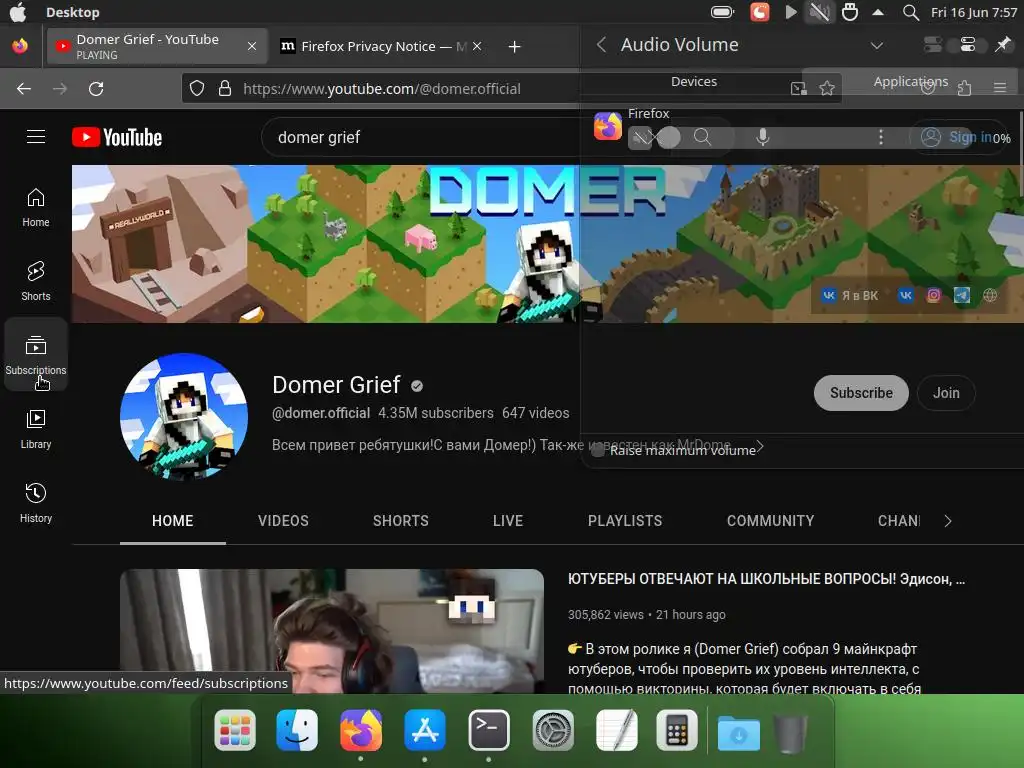Select the channel HOME tab

[172, 521]
